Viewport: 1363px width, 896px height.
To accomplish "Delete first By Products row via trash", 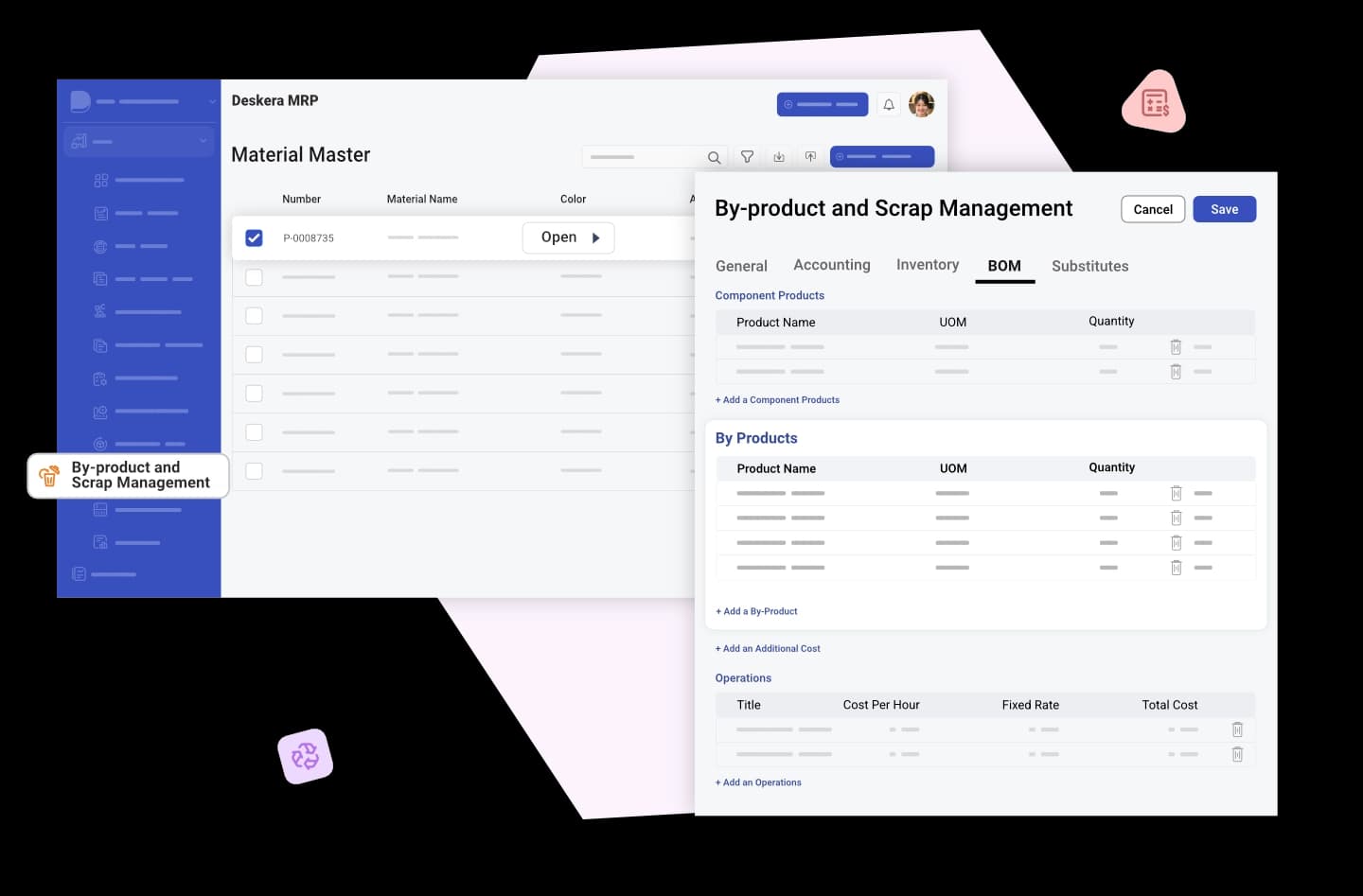I will click(x=1176, y=494).
